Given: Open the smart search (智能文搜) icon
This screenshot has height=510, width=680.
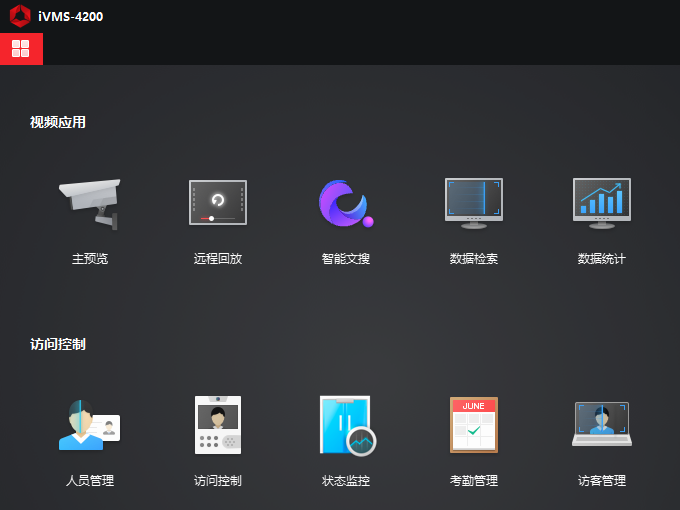Looking at the screenshot, I should 346,203.
